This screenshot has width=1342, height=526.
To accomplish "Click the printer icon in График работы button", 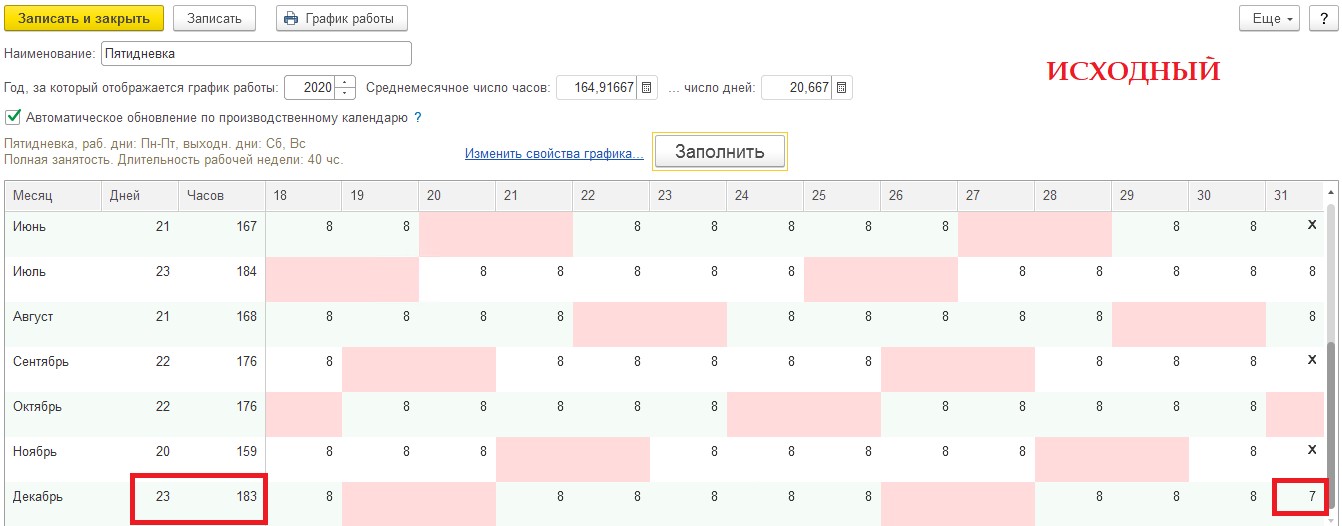I will pos(291,18).
